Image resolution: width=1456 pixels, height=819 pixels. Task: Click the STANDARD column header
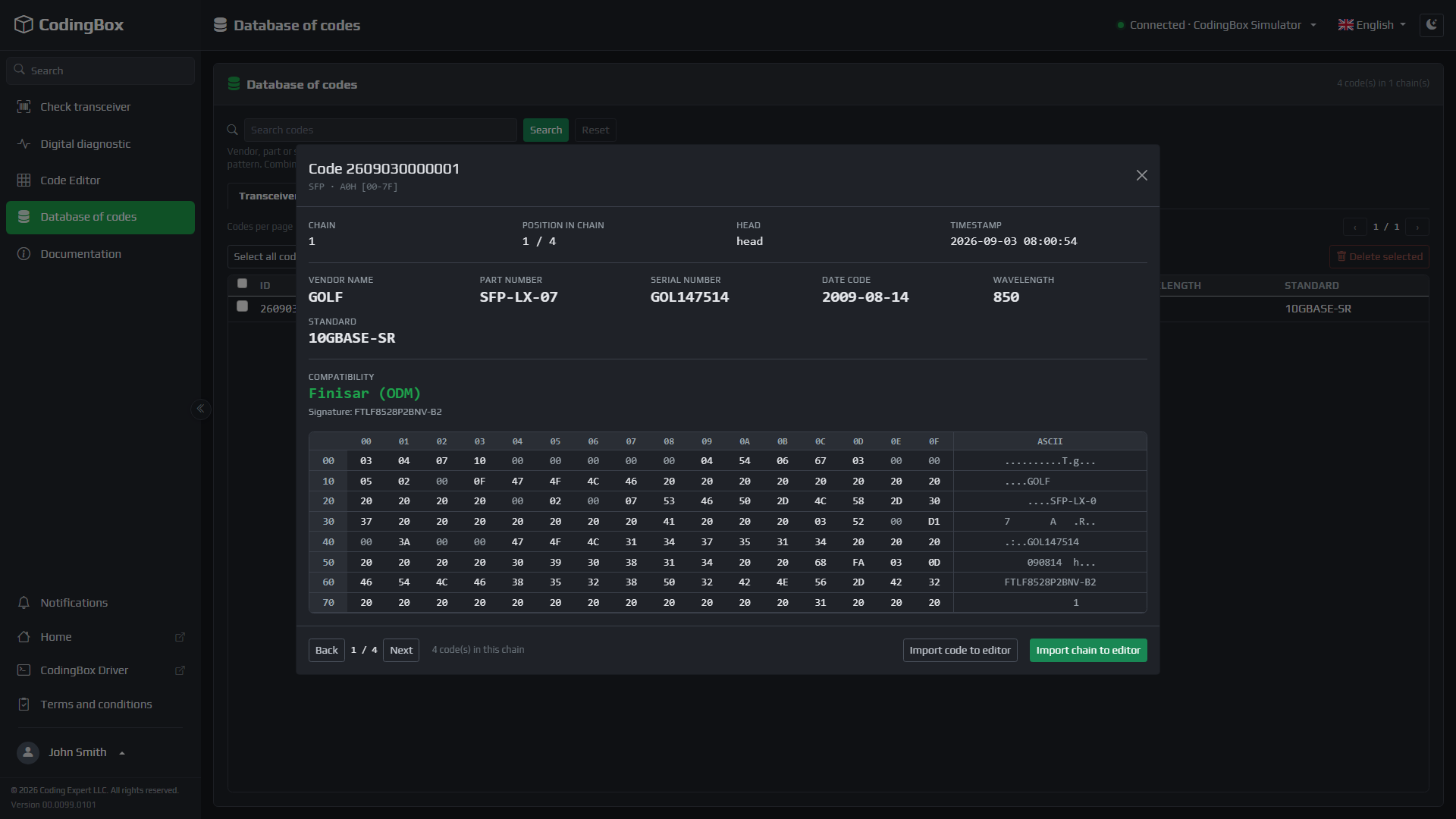pos(1312,286)
